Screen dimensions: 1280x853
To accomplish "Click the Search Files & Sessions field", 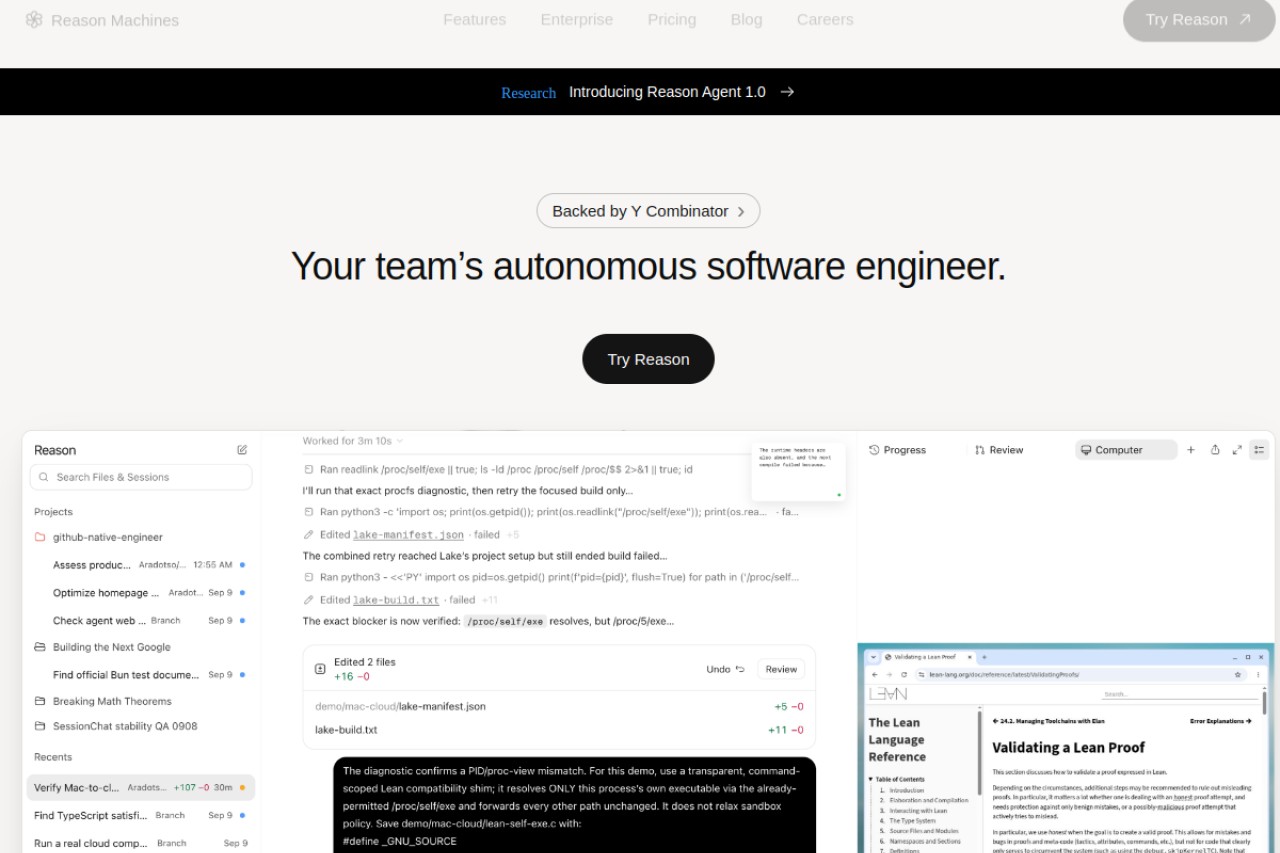I will tap(141, 477).
